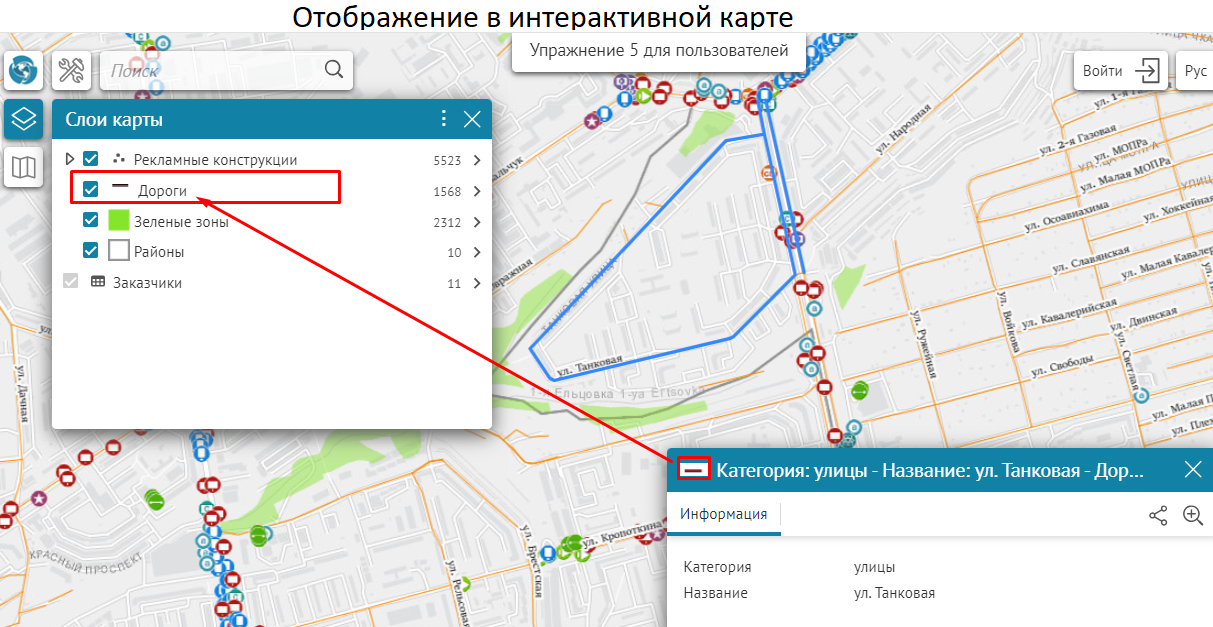This screenshot has height=627, width=1213.
Task: Open details chevron for Дороги layer
Action: coord(477,191)
